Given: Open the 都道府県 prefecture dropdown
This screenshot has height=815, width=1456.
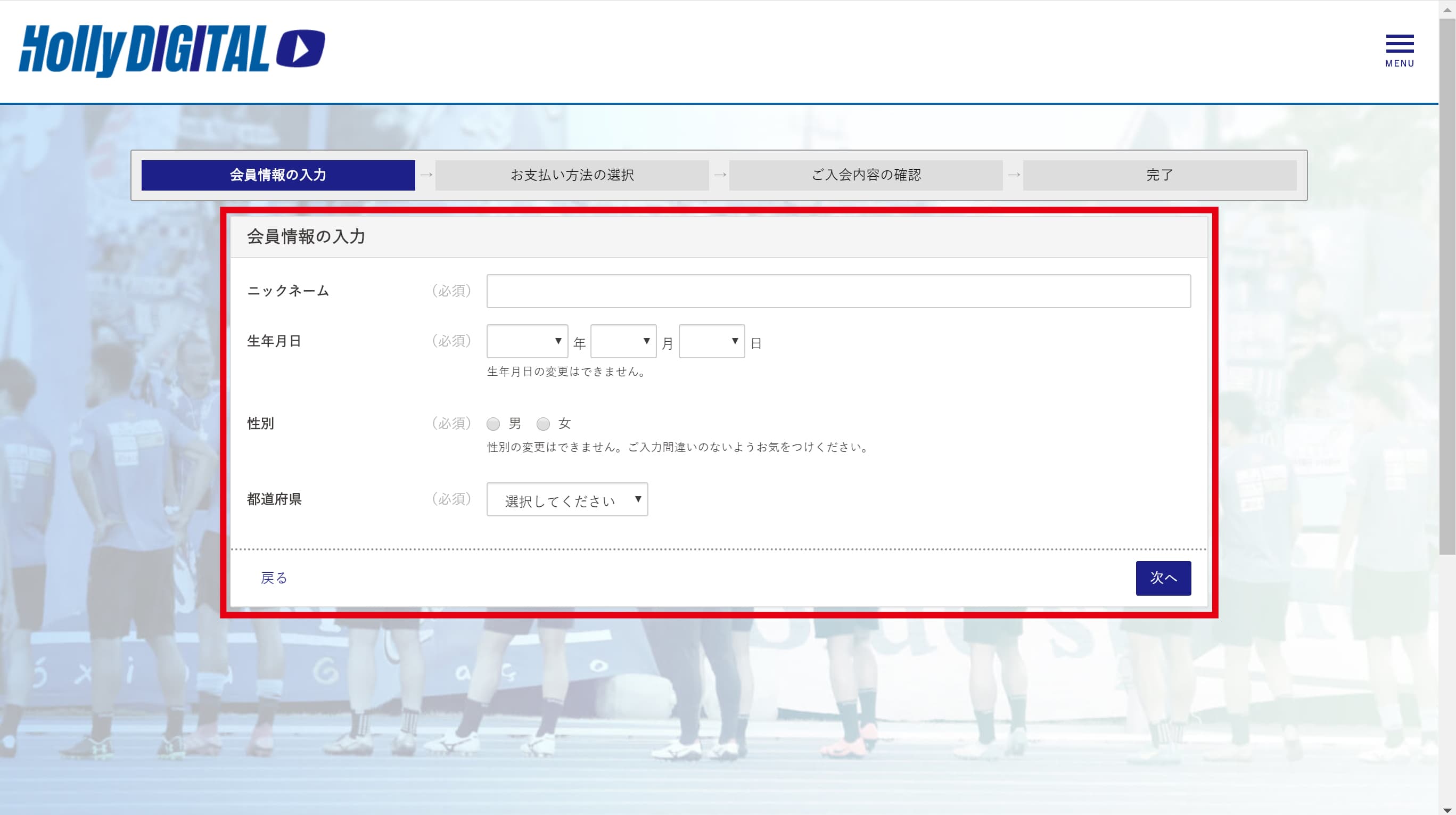Looking at the screenshot, I should pyautogui.click(x=567, y=499).
